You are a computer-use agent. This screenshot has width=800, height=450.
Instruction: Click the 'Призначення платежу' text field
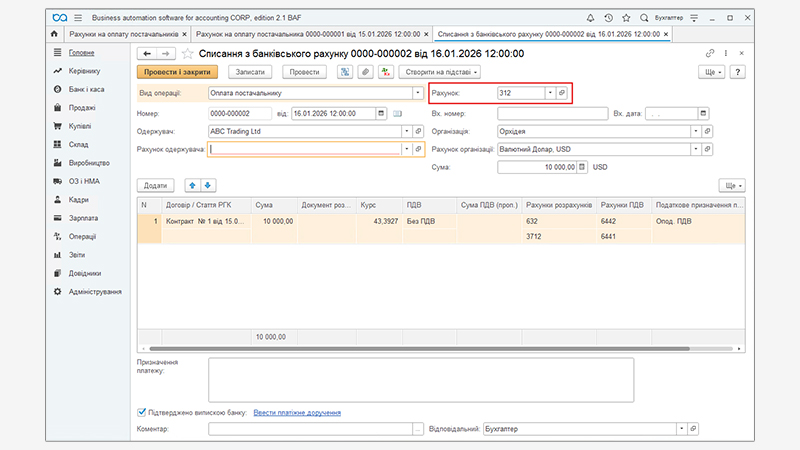click(x=420, y=380)
